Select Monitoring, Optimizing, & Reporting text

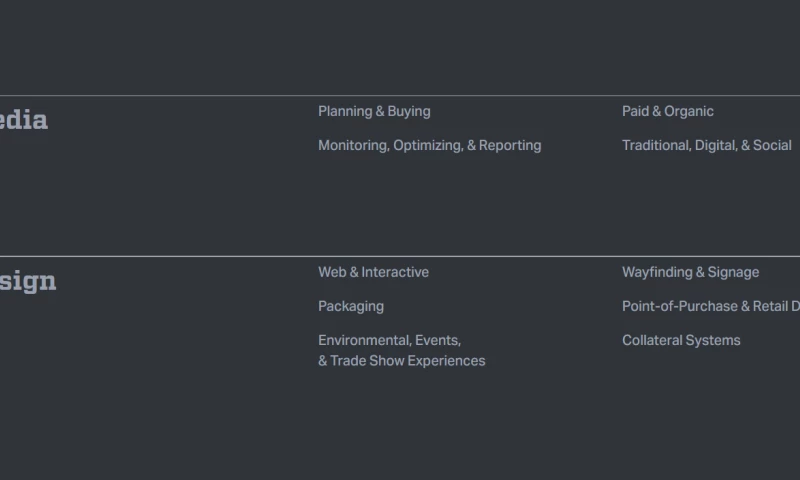pyautogui.click(x=429, y=146)
